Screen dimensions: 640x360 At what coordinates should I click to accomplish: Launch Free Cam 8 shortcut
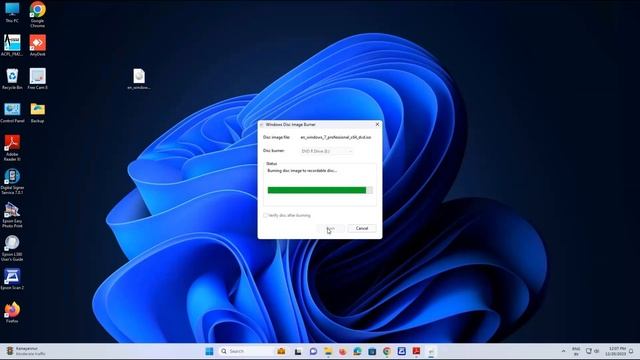[x=37, y=79]
